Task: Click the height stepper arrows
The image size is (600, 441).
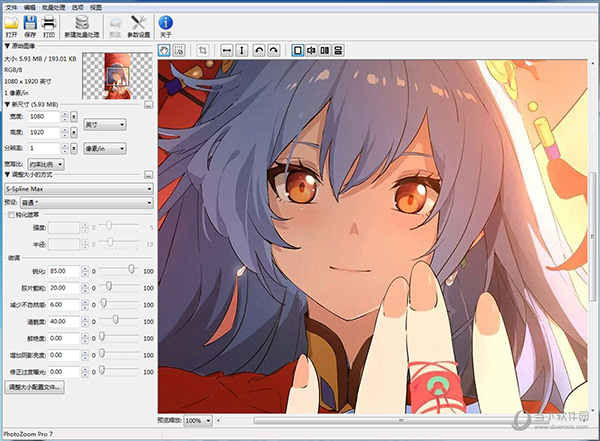Action: coord(65,132)
